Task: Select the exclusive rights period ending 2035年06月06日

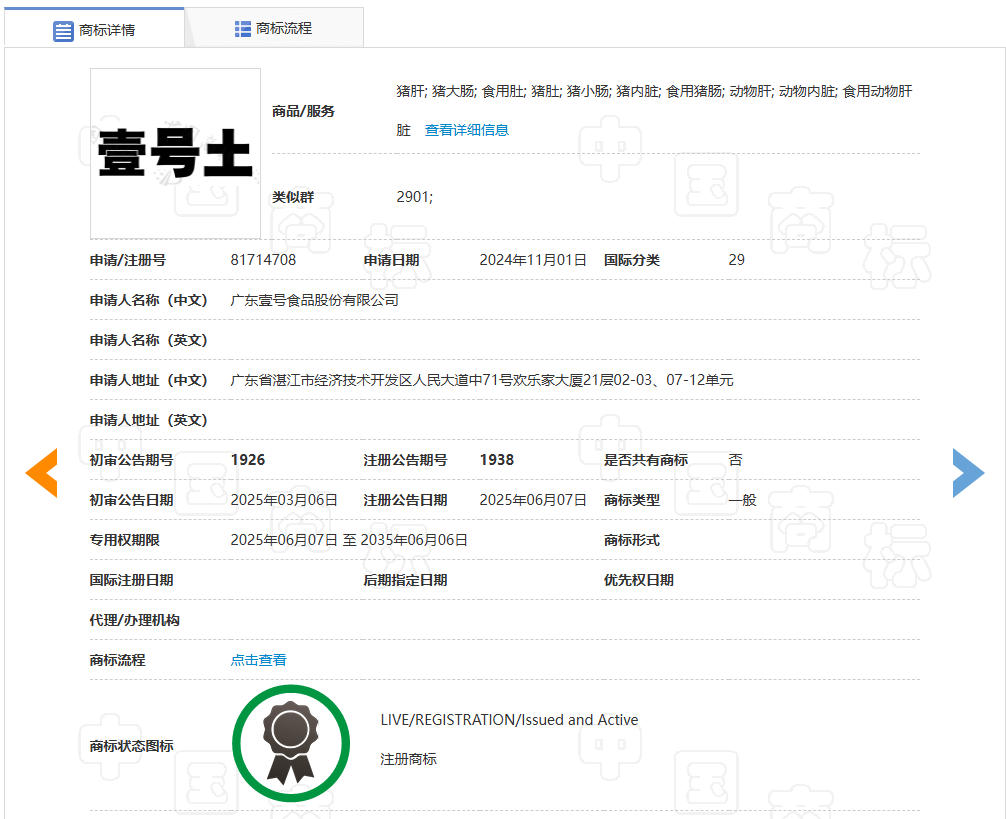Action: 349,540
